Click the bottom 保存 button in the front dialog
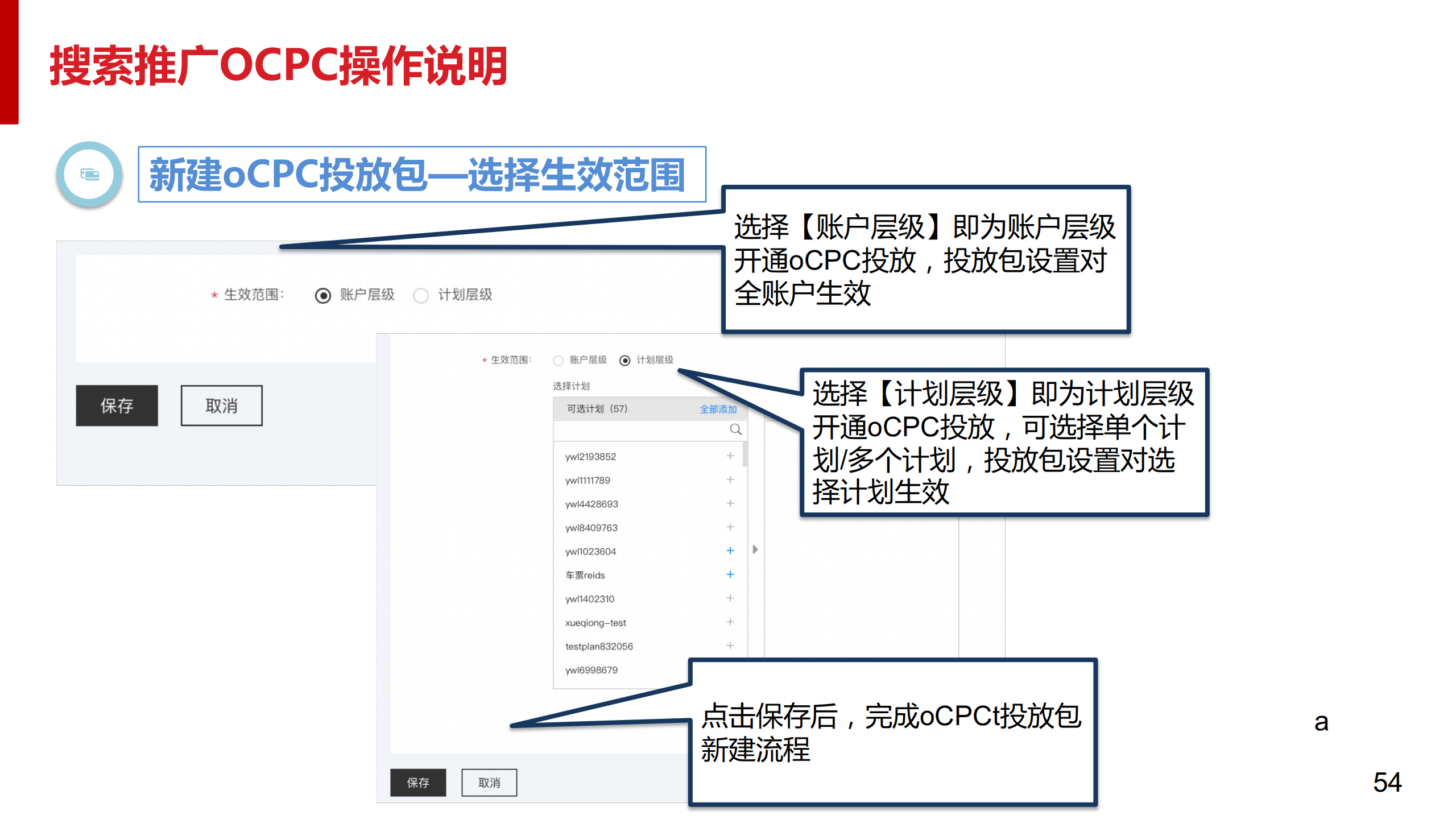This screenshot has width=1456, height=819. (x=418, y=783)
